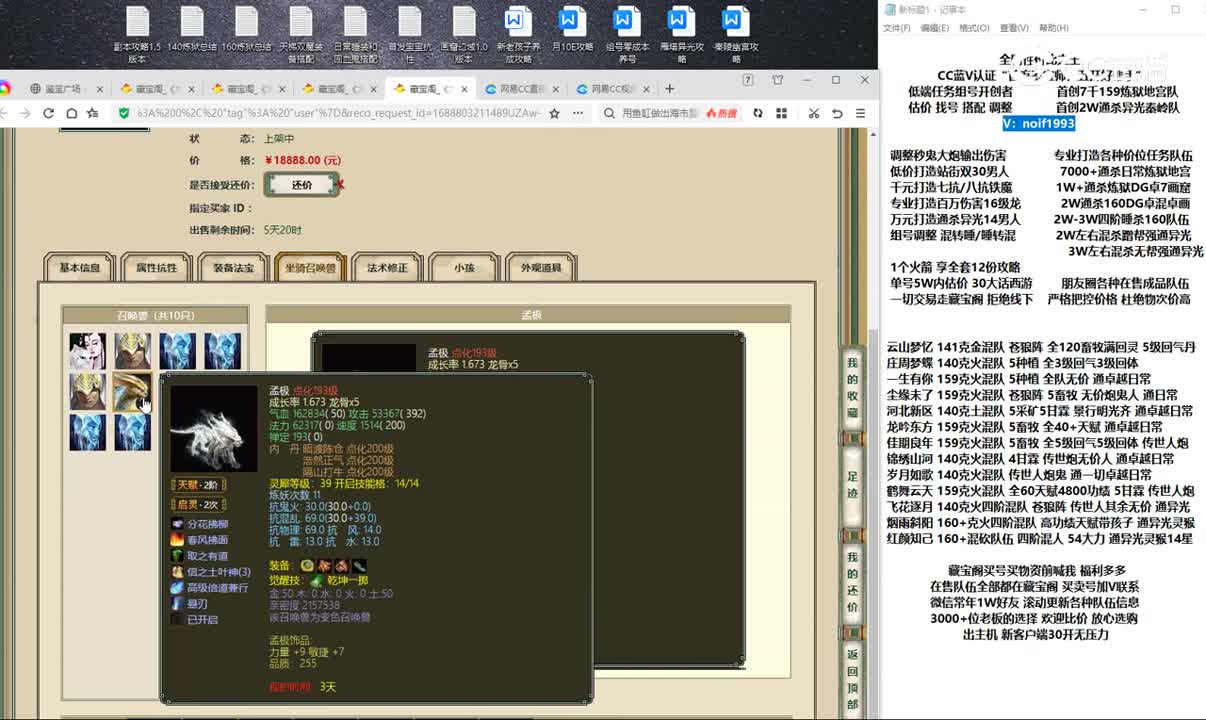
Task: Open the browser main menu hamburger icon
Action: point(861,114)
